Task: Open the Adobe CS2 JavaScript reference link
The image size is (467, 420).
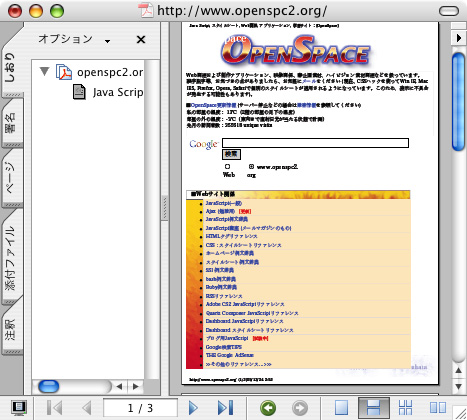Action: (245, 304)
